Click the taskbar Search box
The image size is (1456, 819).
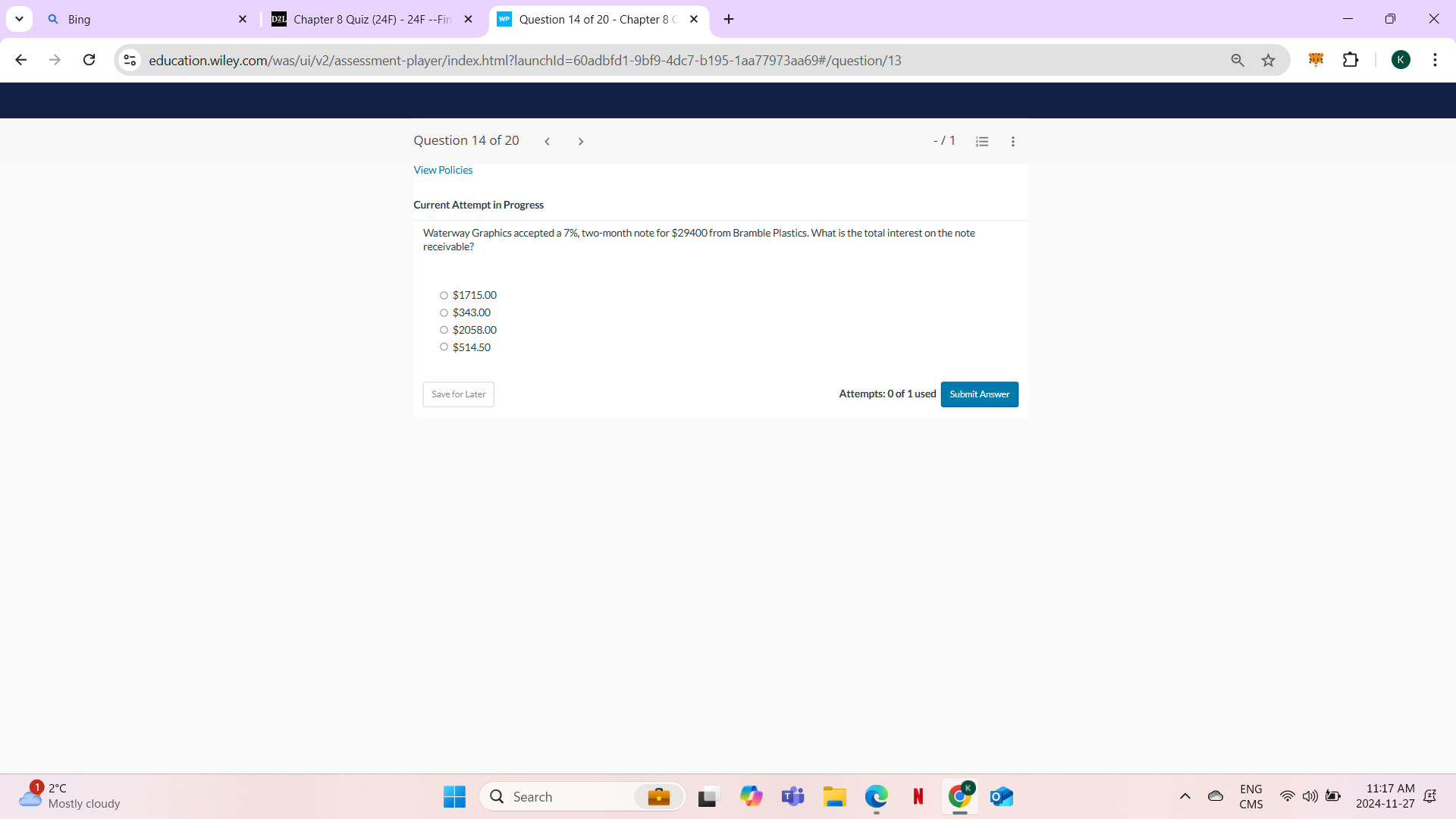pyautogui.click(x=565, y=796)
